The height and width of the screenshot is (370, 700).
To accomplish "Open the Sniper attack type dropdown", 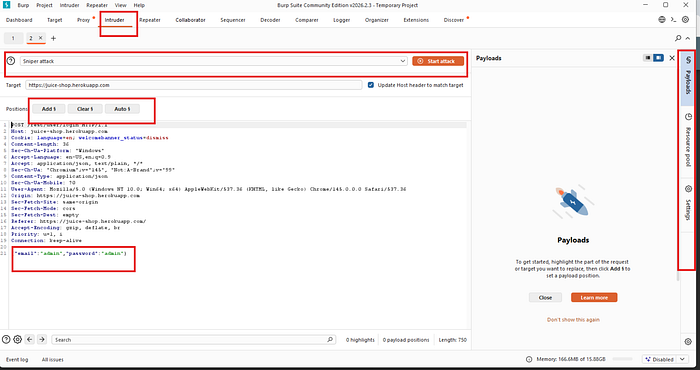I will (213, 61).
